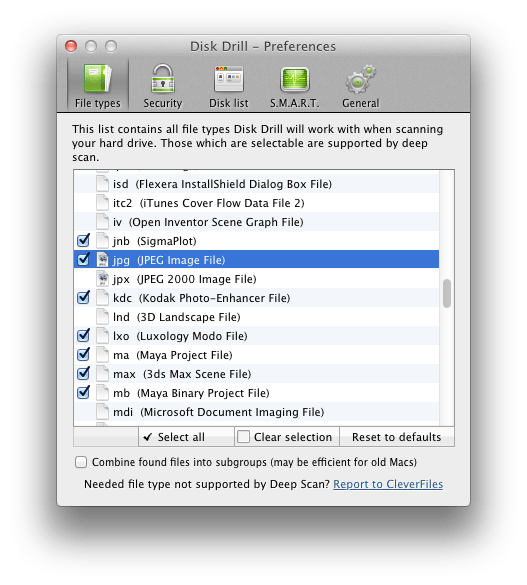527x585 pixels.
Task: Click the lnd file document icon
Action: pos(102,317)
